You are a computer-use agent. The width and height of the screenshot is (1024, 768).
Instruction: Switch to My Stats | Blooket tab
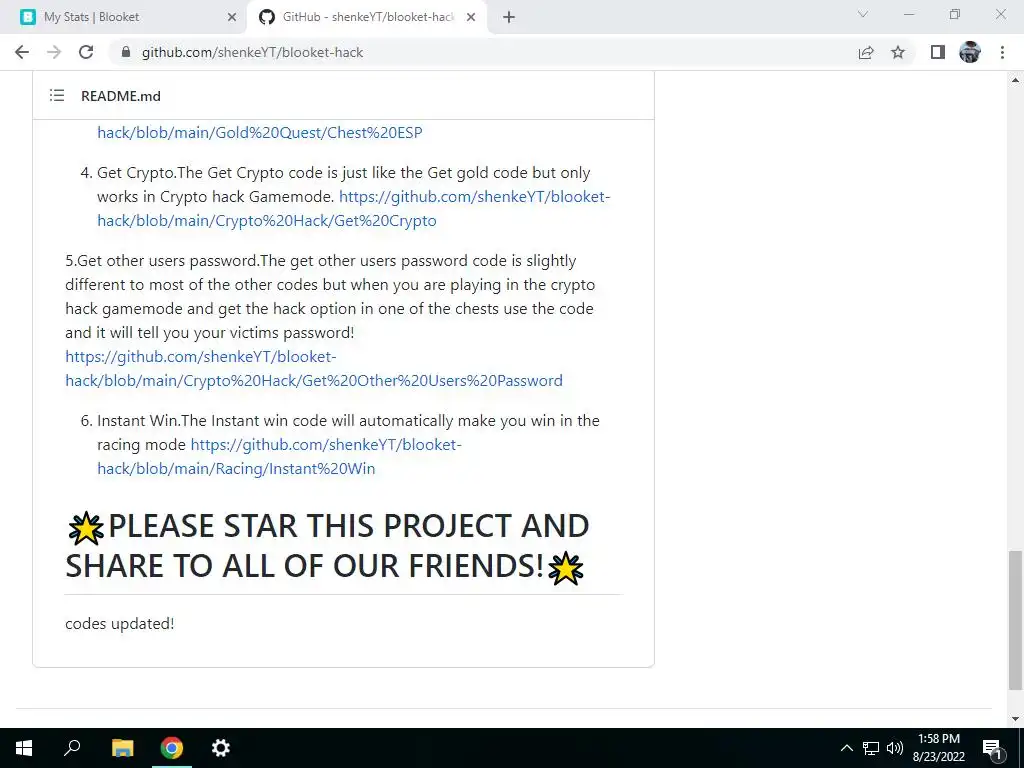(124, 17)
